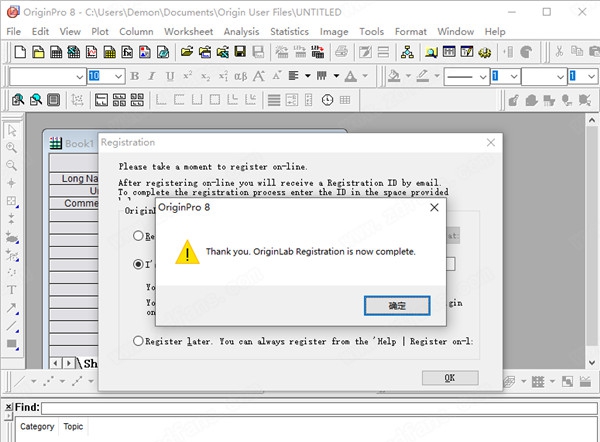Close the Find panel with the x button
Screen dimensions: 600x442
click(x=8, y=406)
